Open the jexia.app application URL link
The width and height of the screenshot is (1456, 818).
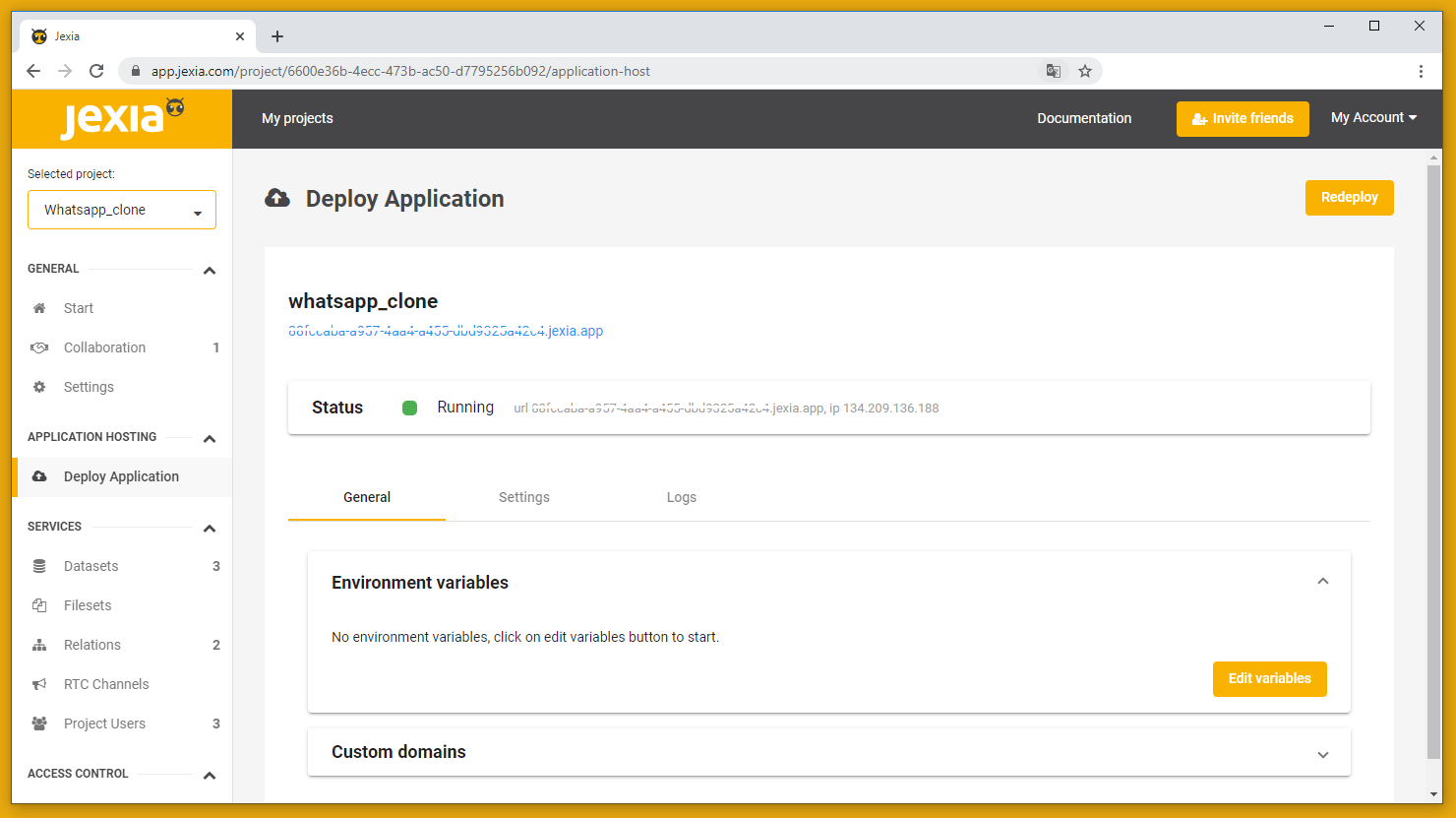click(x=446, y=331)
